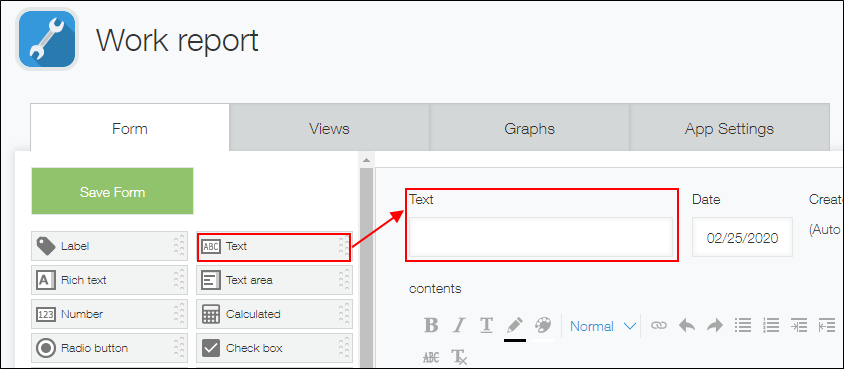Select the Text field ABC icon
Image resolution: width=844 pixels, height=369 pixels.
pos(210,246)
